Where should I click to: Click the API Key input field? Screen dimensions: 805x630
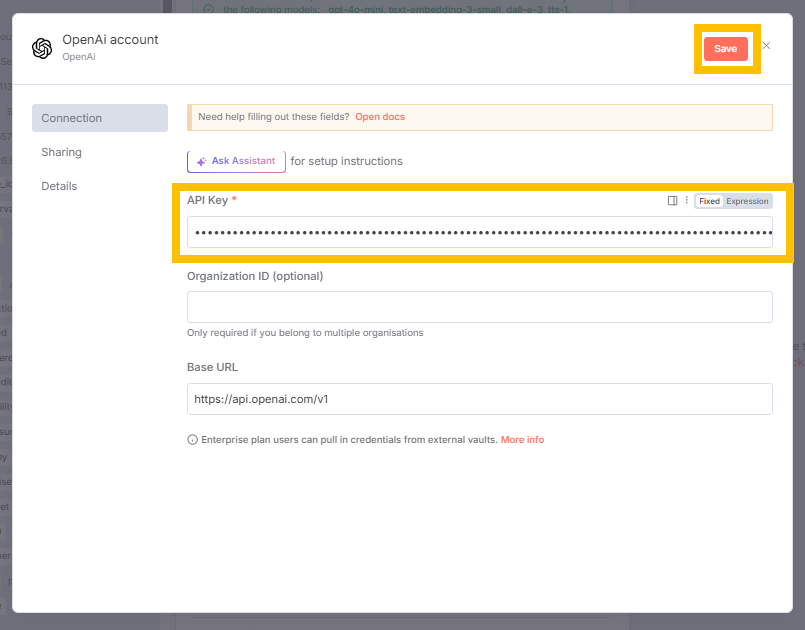pyautogui.click(x=480, y=232)
